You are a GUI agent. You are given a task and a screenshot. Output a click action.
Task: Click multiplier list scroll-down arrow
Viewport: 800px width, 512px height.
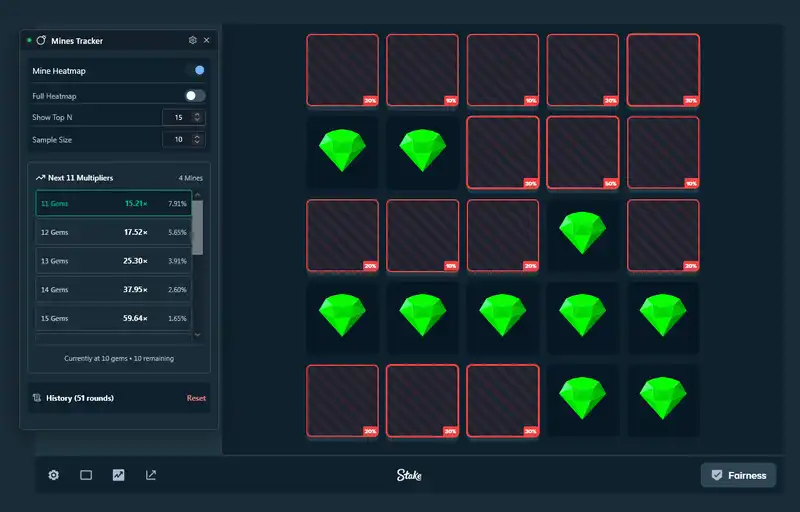(197, 335)
